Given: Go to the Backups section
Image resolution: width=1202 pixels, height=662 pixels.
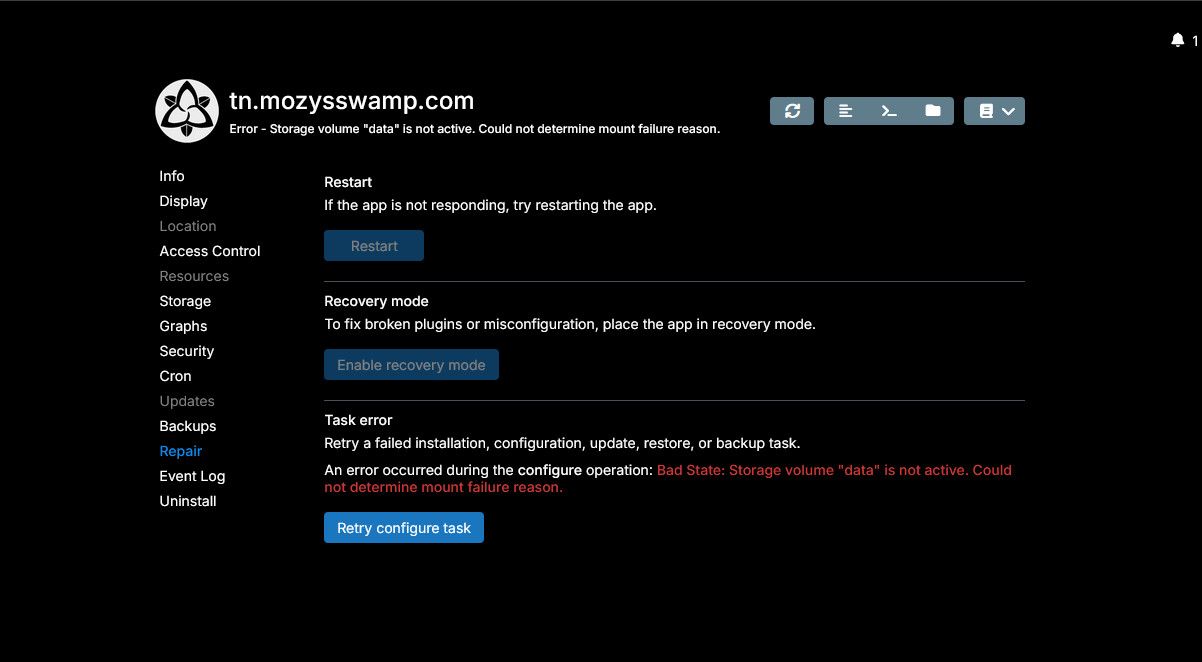Looking at the screenshot, I should [187, 426].
